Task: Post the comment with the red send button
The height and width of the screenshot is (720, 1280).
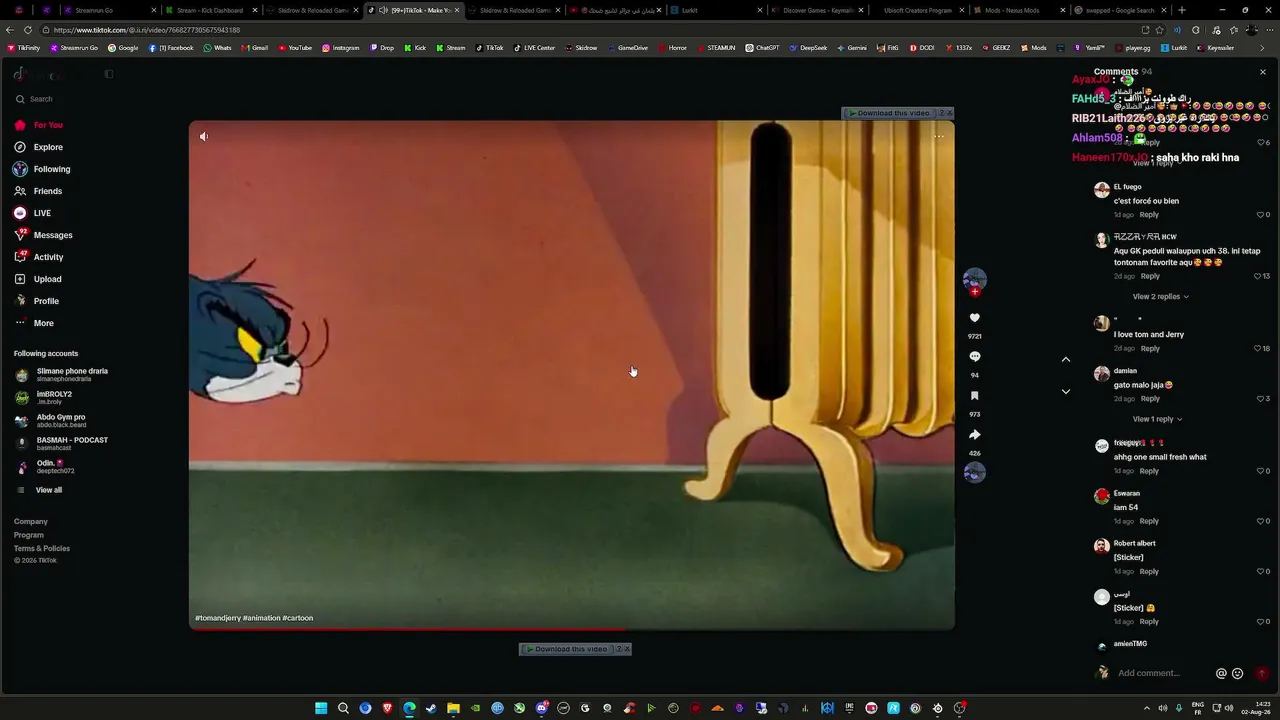Action: (x=1262, y=674)
